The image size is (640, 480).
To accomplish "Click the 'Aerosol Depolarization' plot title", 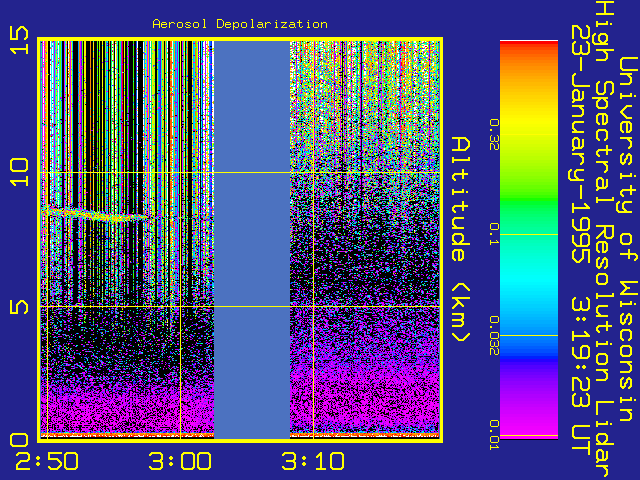I will (240, 24).
